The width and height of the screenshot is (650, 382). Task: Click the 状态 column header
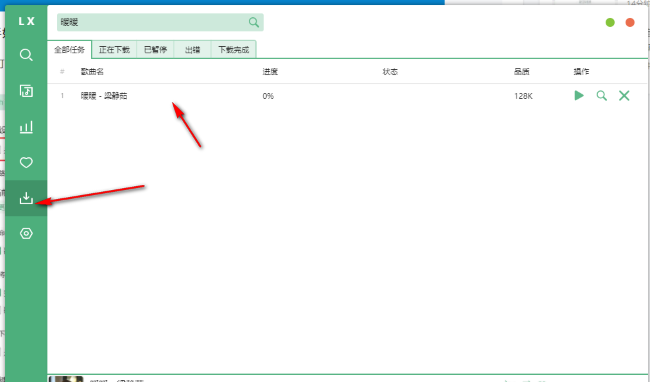[x=390, y=72]
